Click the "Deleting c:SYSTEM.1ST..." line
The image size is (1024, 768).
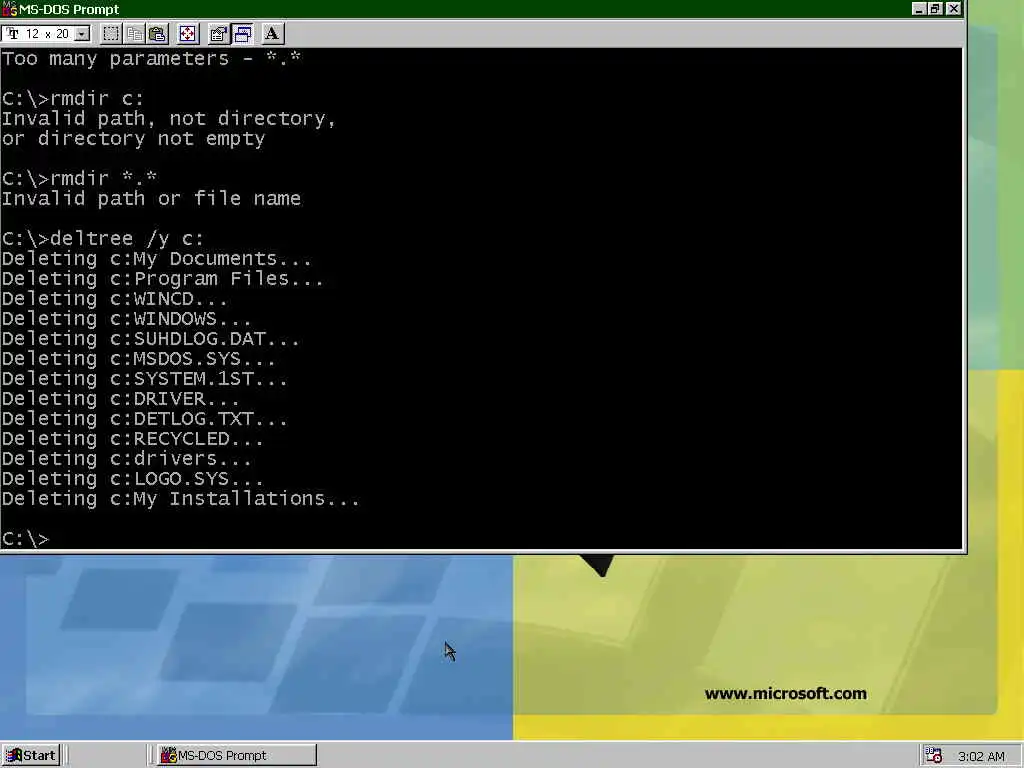[x=144, y=379]
